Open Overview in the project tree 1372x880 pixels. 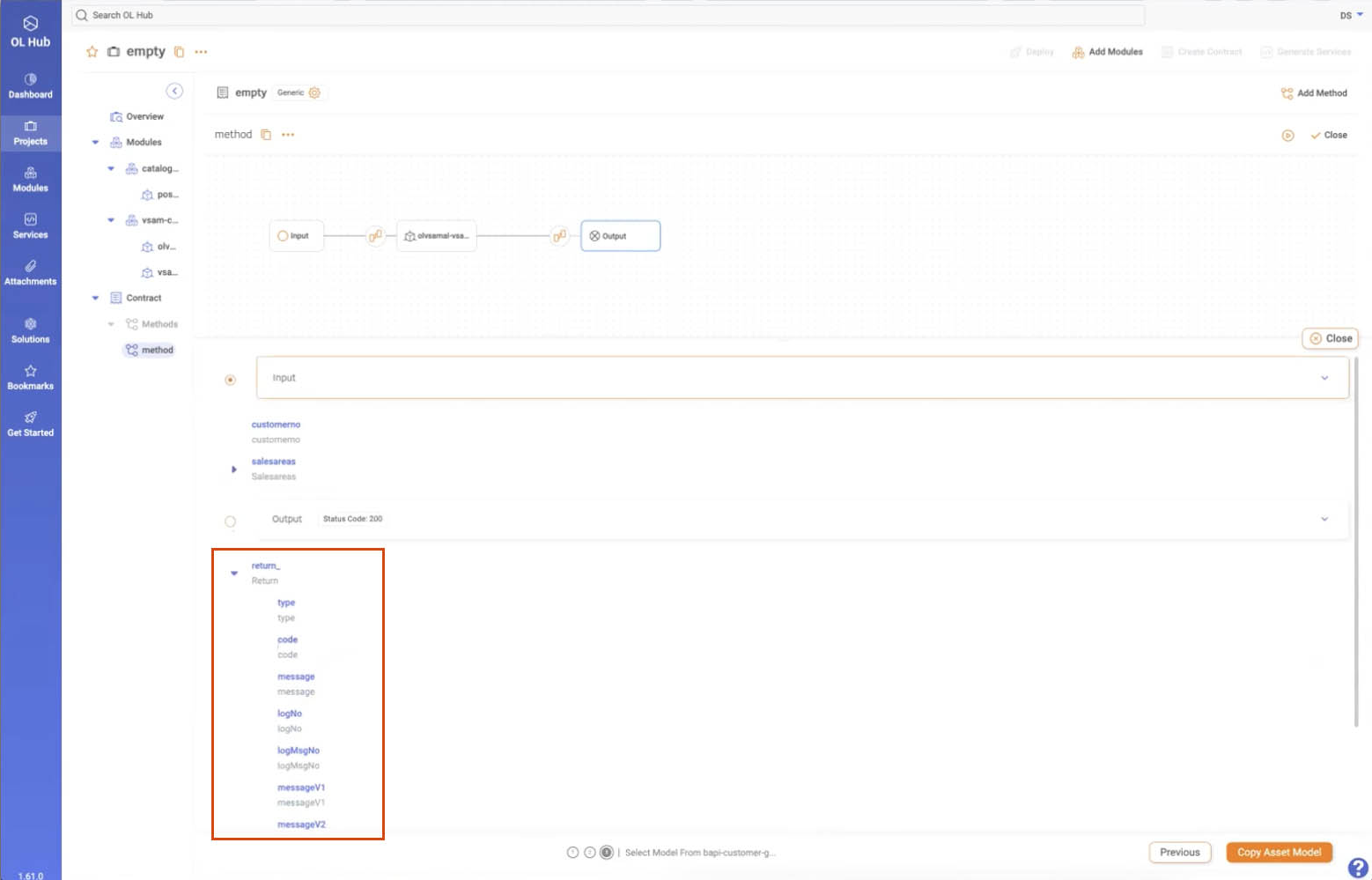(x=136, y=116)
